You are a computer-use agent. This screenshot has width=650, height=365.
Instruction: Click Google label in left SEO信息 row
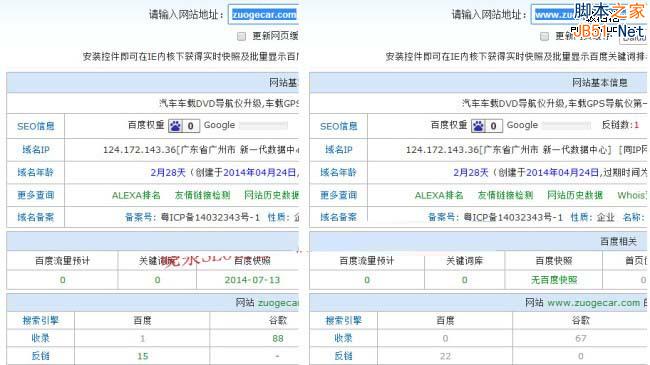(x=219, y=125)
